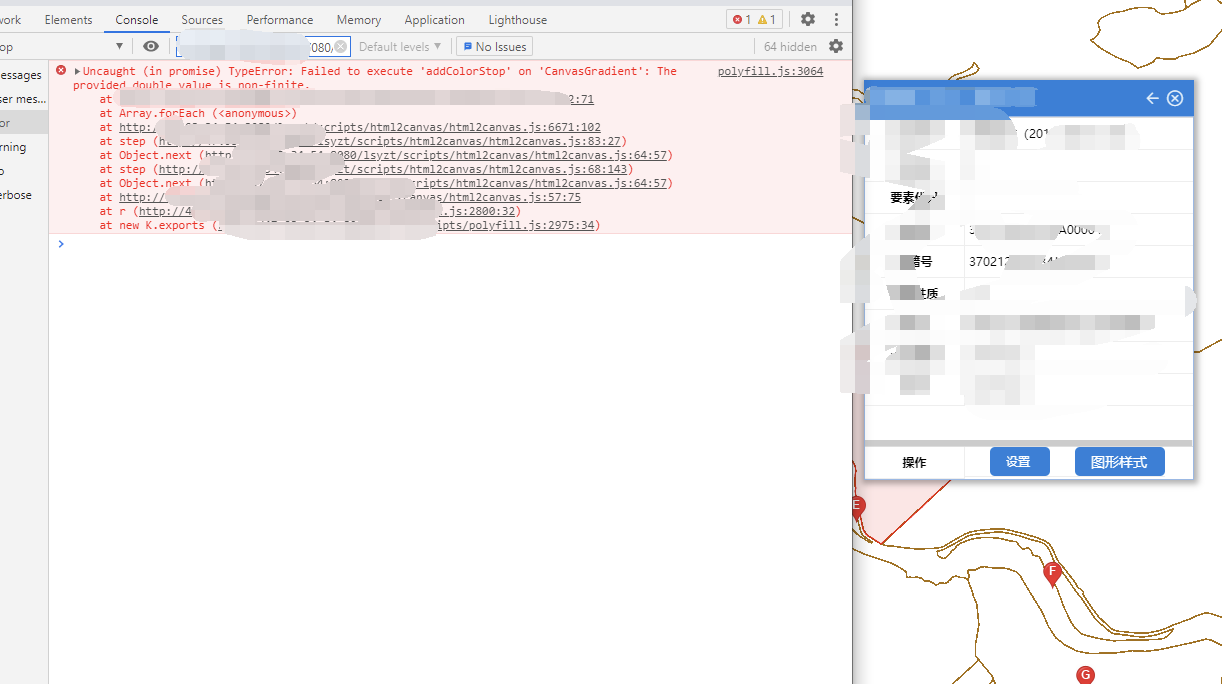Click the 操作 label in popup
Viewport: 1222px width, 684px height.
pos(914,462)
